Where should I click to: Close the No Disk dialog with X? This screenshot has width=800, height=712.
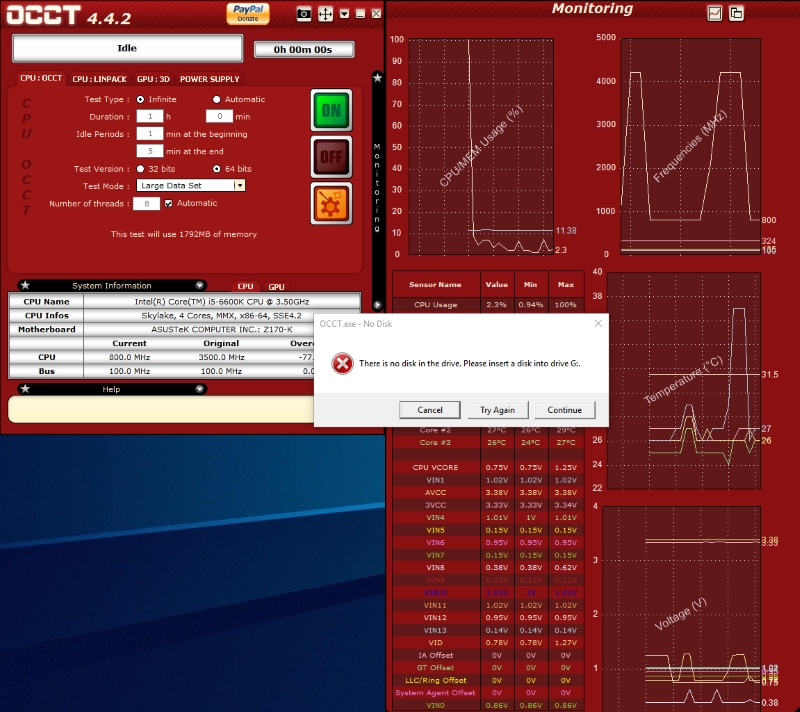point(598,323)
